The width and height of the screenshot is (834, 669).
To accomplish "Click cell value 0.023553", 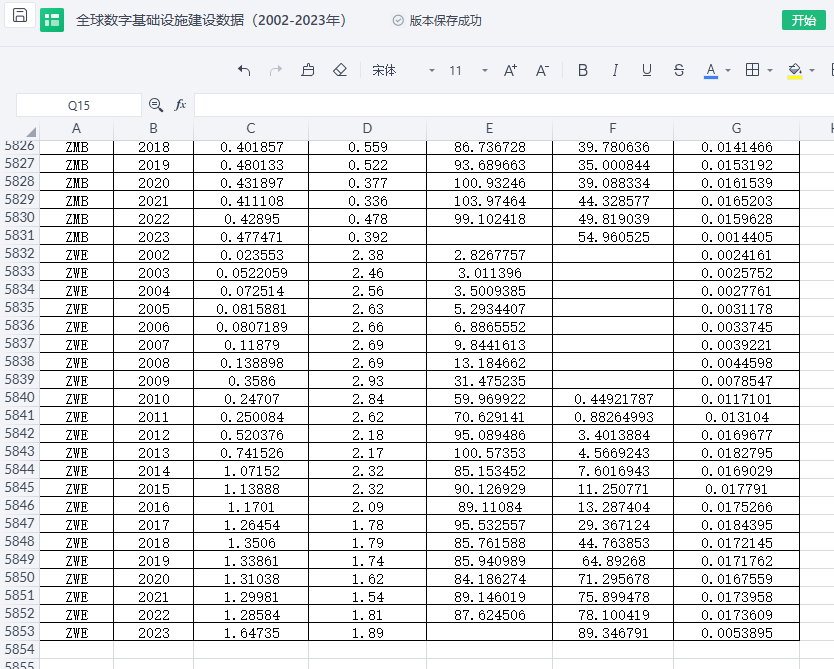I will [x=252, y=255].
